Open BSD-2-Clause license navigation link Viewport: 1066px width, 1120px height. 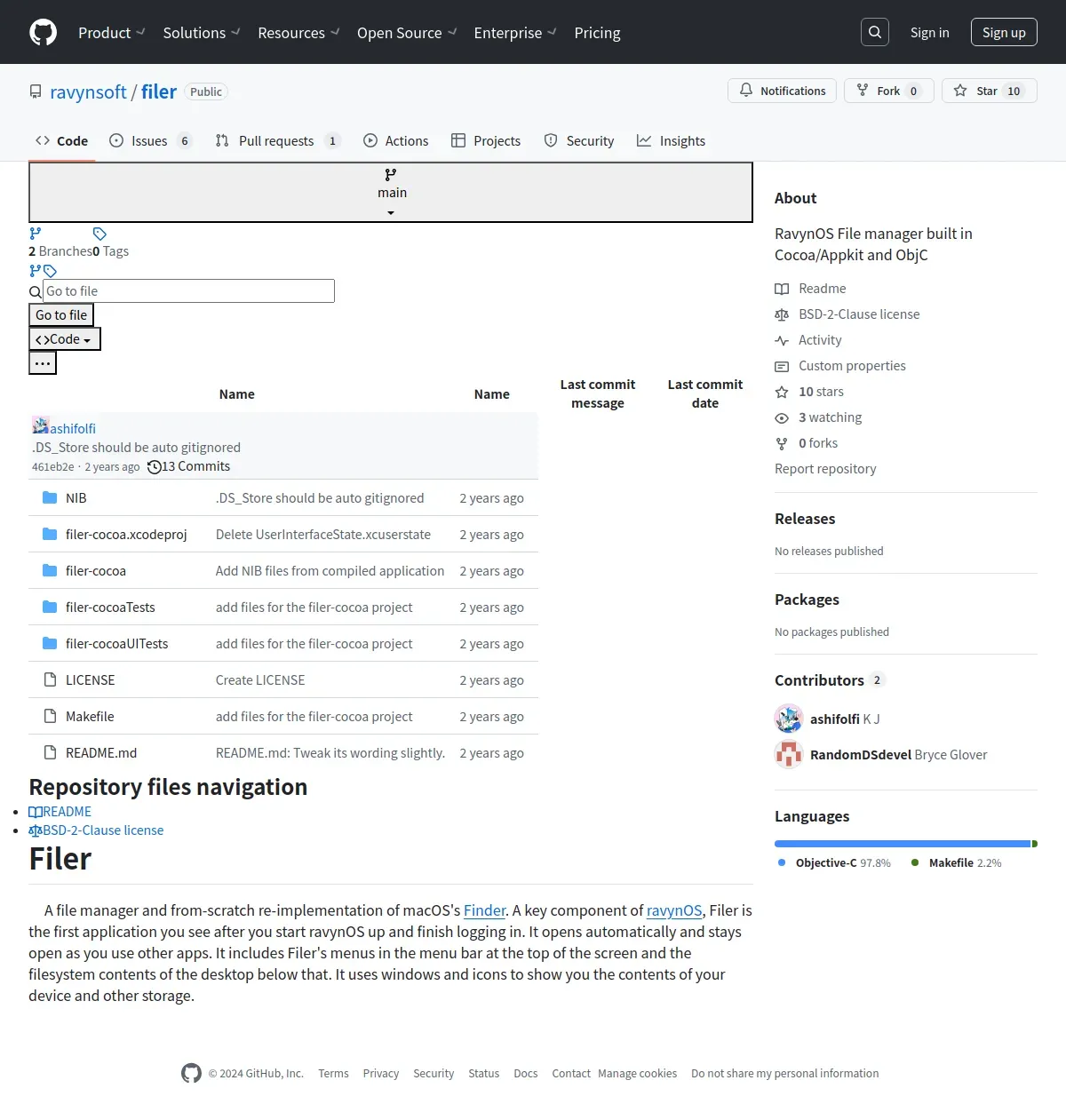click(x=96, y=830)
